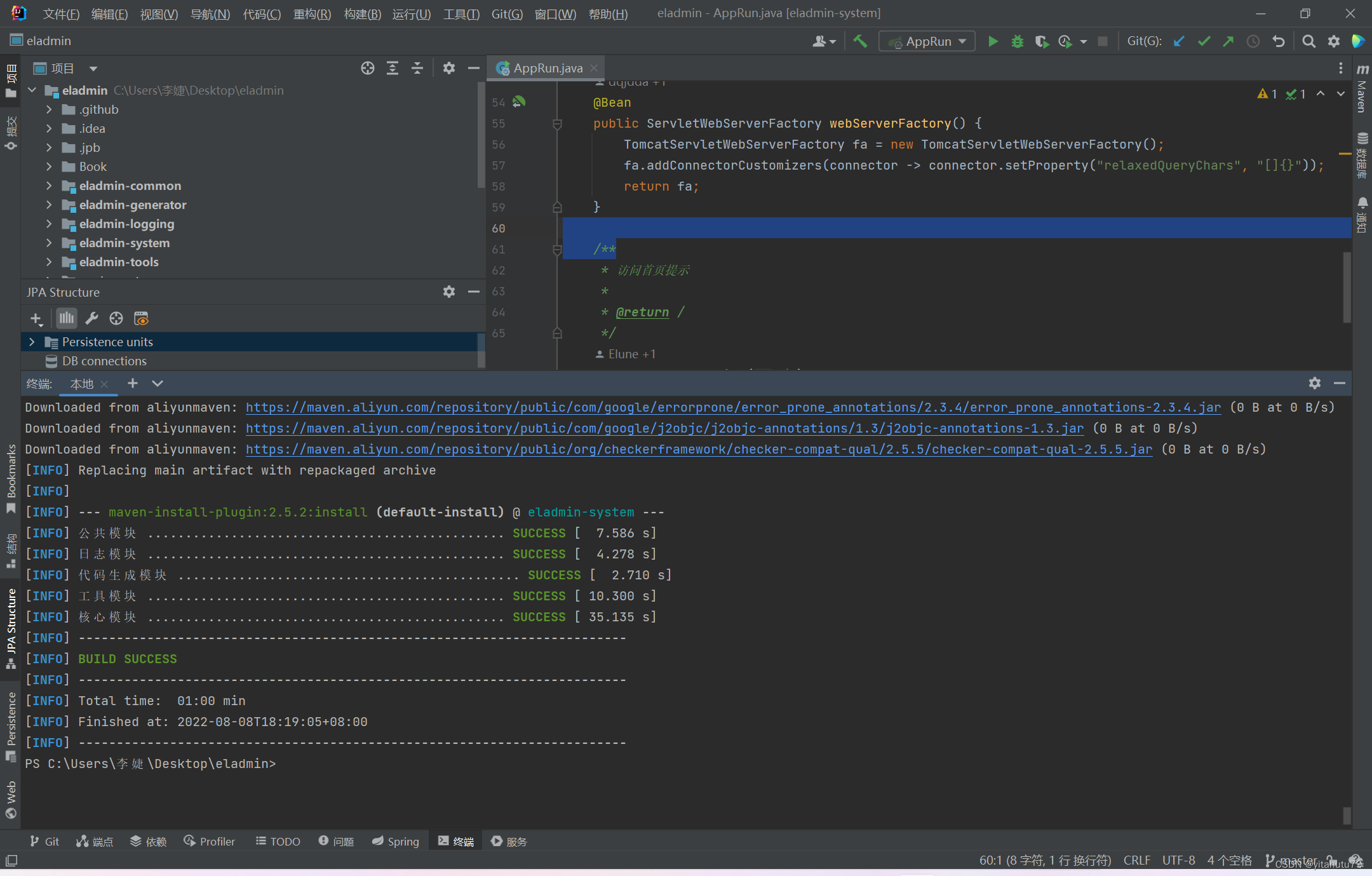This screenshot has height=876, width=1372.
Task: Collapse all in Project panel
Action: (417, 68)
